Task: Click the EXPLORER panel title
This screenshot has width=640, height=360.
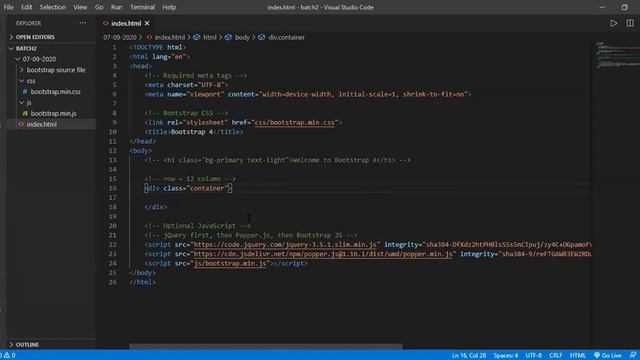Action: tap(28, 23)
